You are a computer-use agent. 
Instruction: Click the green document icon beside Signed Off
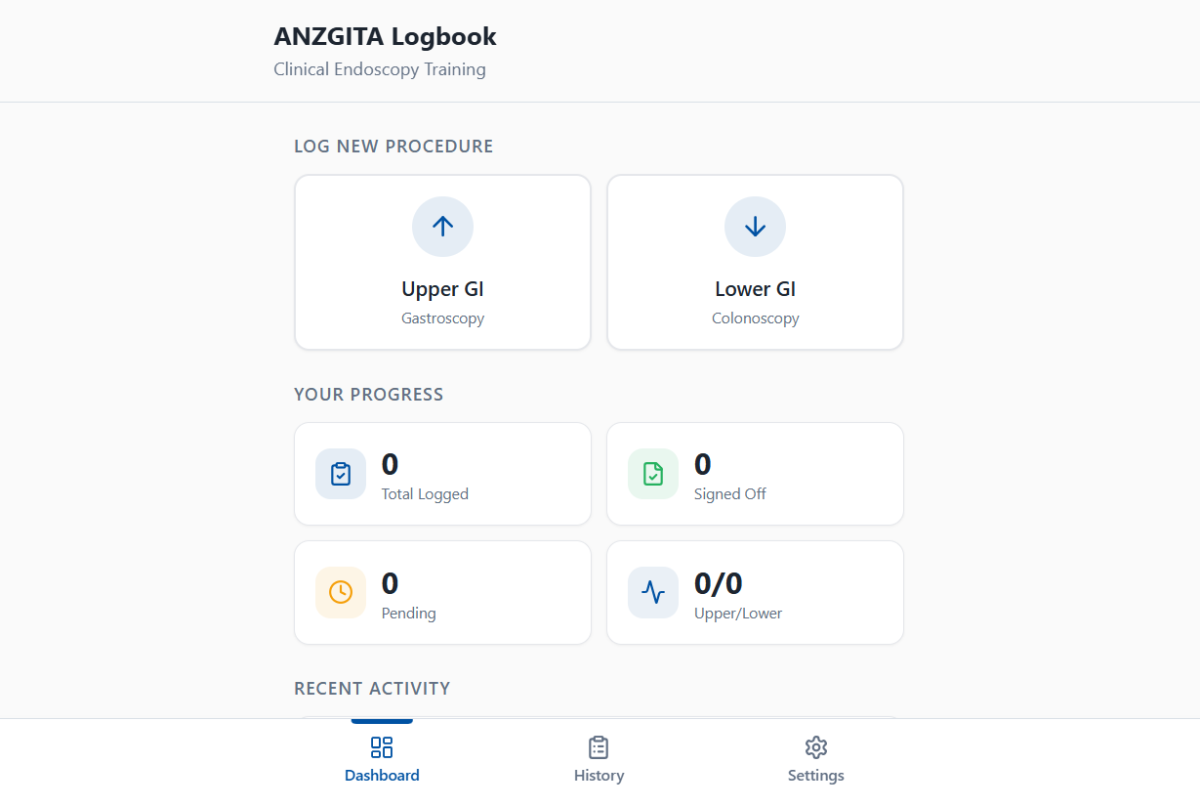pyautogui.click(x=653, y=474)
